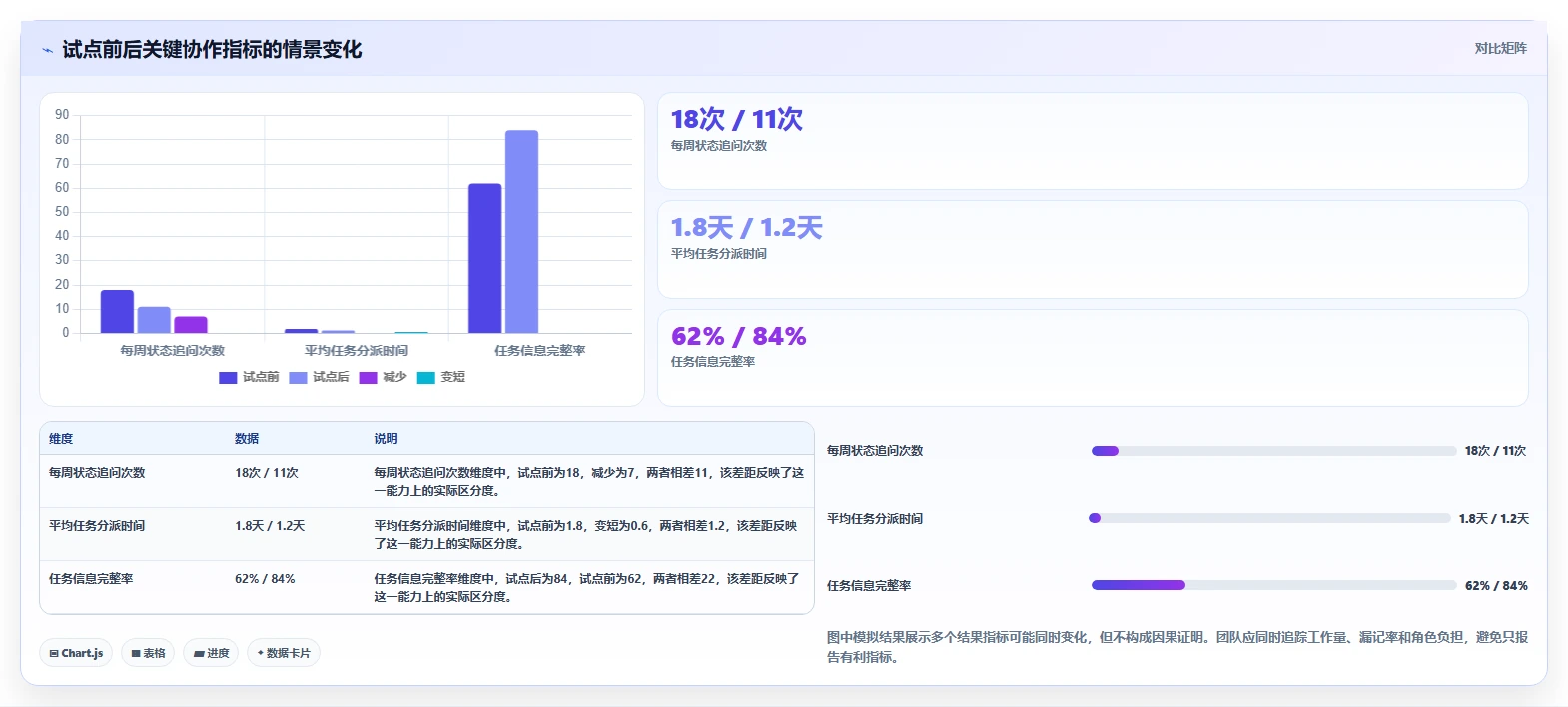Click the 试点前后关键协作指标的情景变化 title
The width and height of the screenshot is (1568, 707).
pyautogui.click(x=212, y=50)
